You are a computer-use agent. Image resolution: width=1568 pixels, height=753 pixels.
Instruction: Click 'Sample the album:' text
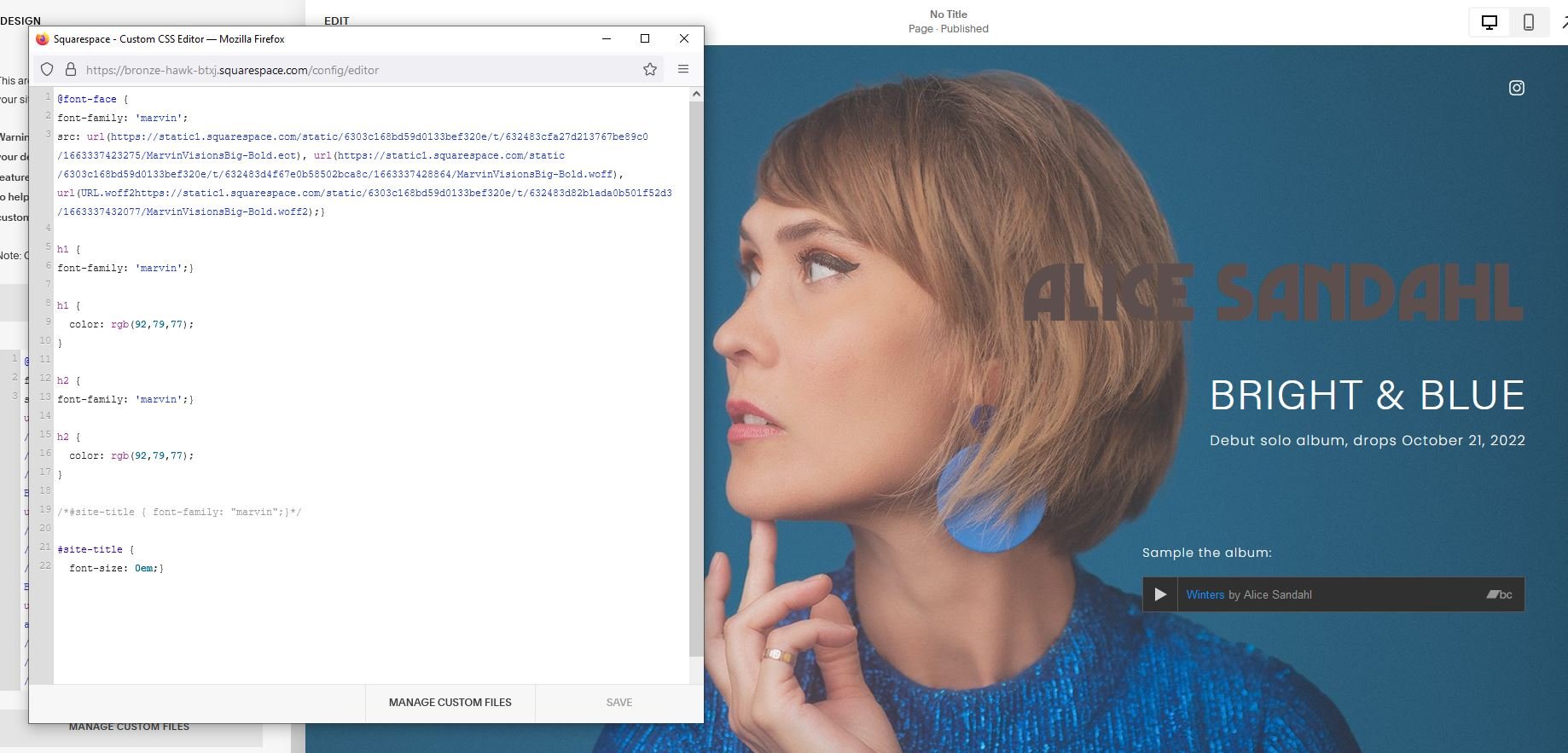point(1207,553)
